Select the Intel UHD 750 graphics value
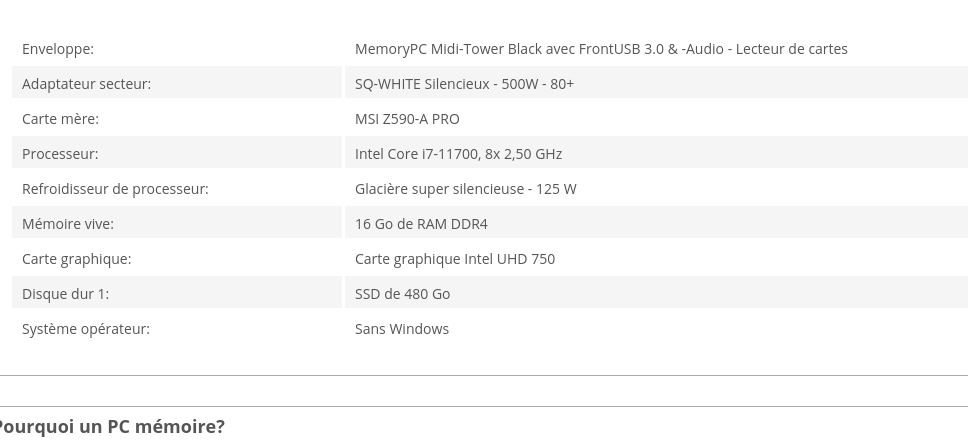Screen dimensions: 968x442 point(454,259)
